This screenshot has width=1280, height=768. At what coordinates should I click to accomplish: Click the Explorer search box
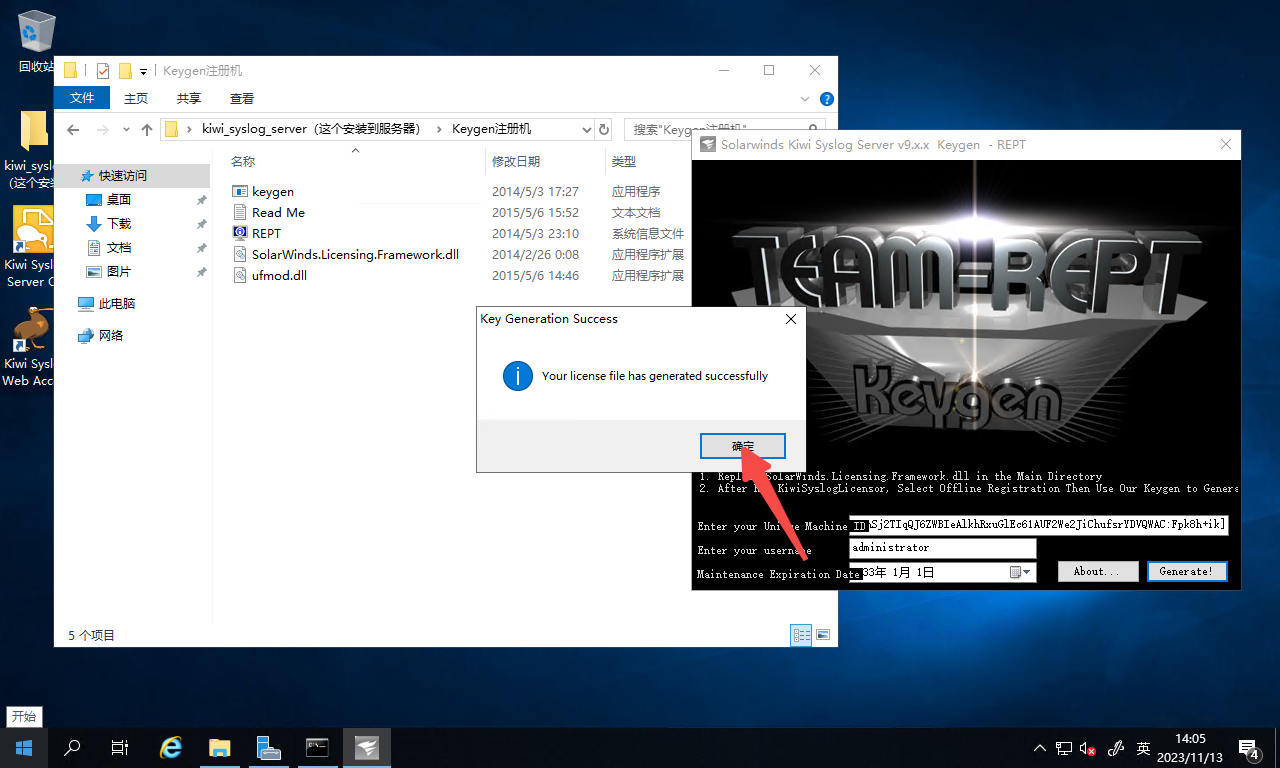point(725,129)
